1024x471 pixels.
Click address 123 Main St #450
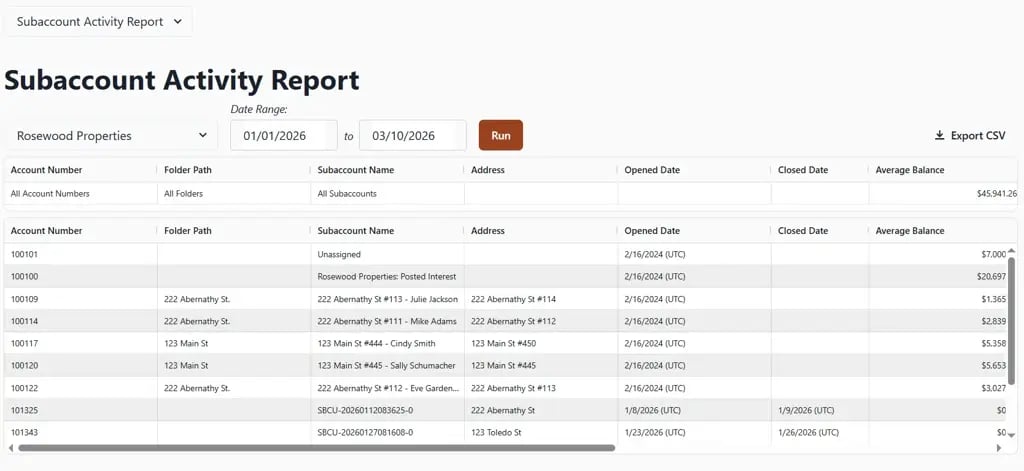click(503, 344)
